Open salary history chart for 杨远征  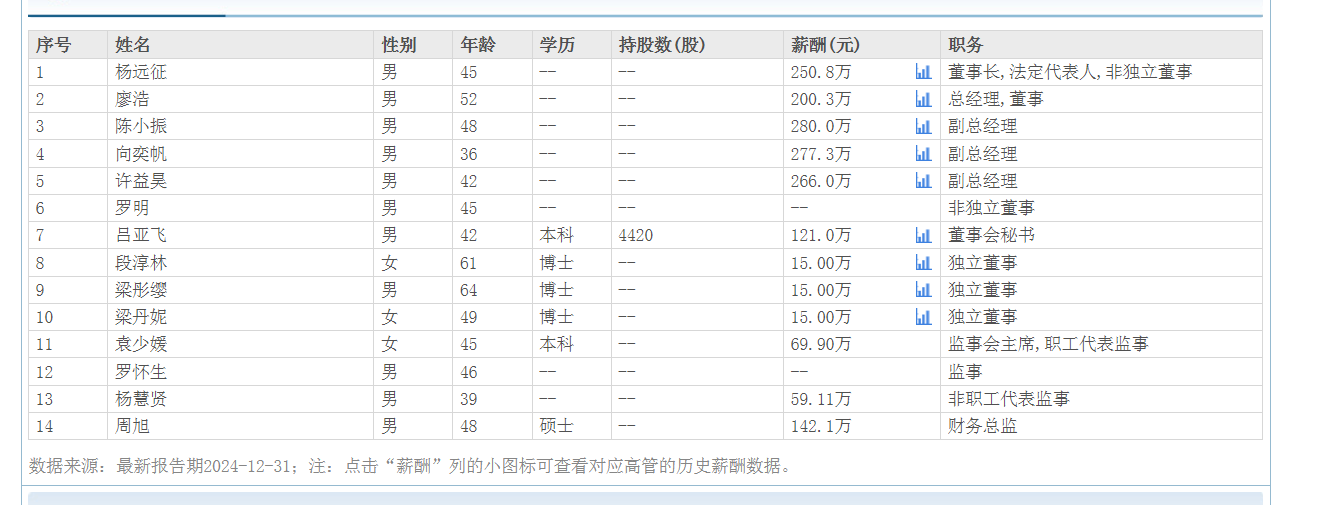tap(923, 72)
